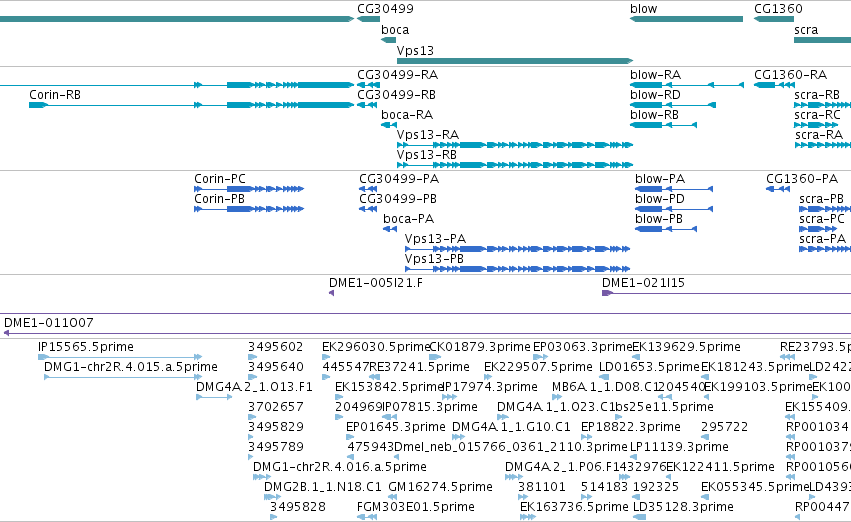Select DMG1-chr2R.4.015.a.5prime label
This screenshot has height=522, width=851.
(131, 367)
